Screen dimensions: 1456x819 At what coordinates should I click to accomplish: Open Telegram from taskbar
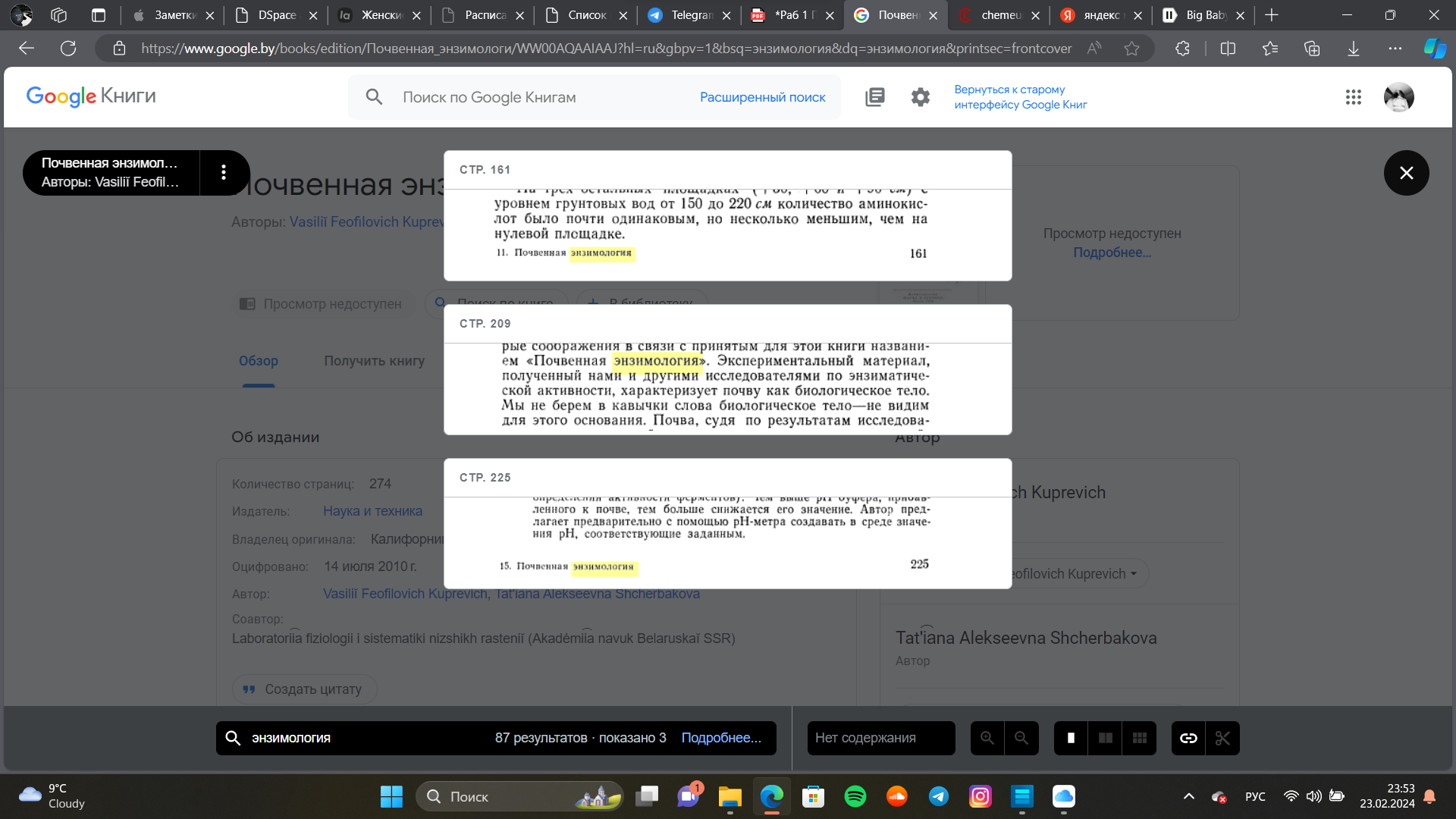(939, 796)
